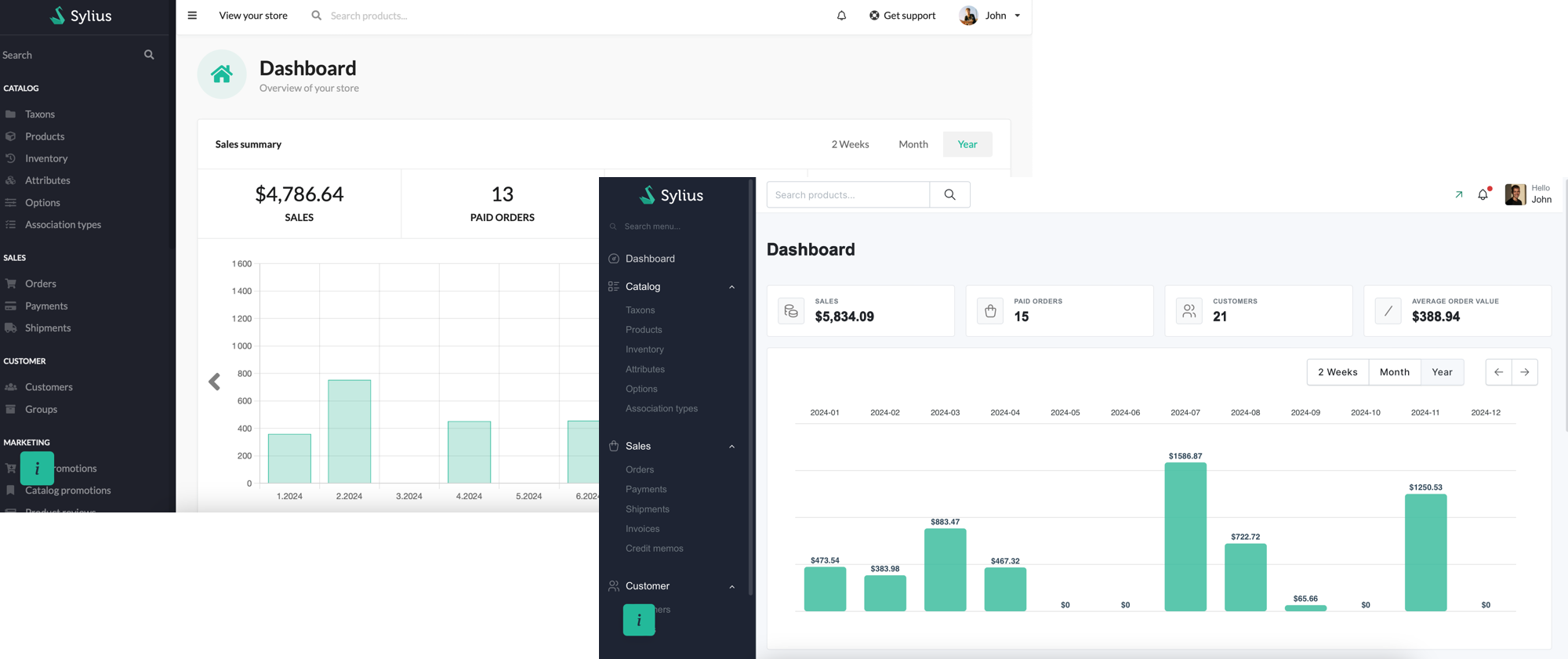Open Orders in new sidebar
Screen dimensions: 1568x659
coord(640,469)
